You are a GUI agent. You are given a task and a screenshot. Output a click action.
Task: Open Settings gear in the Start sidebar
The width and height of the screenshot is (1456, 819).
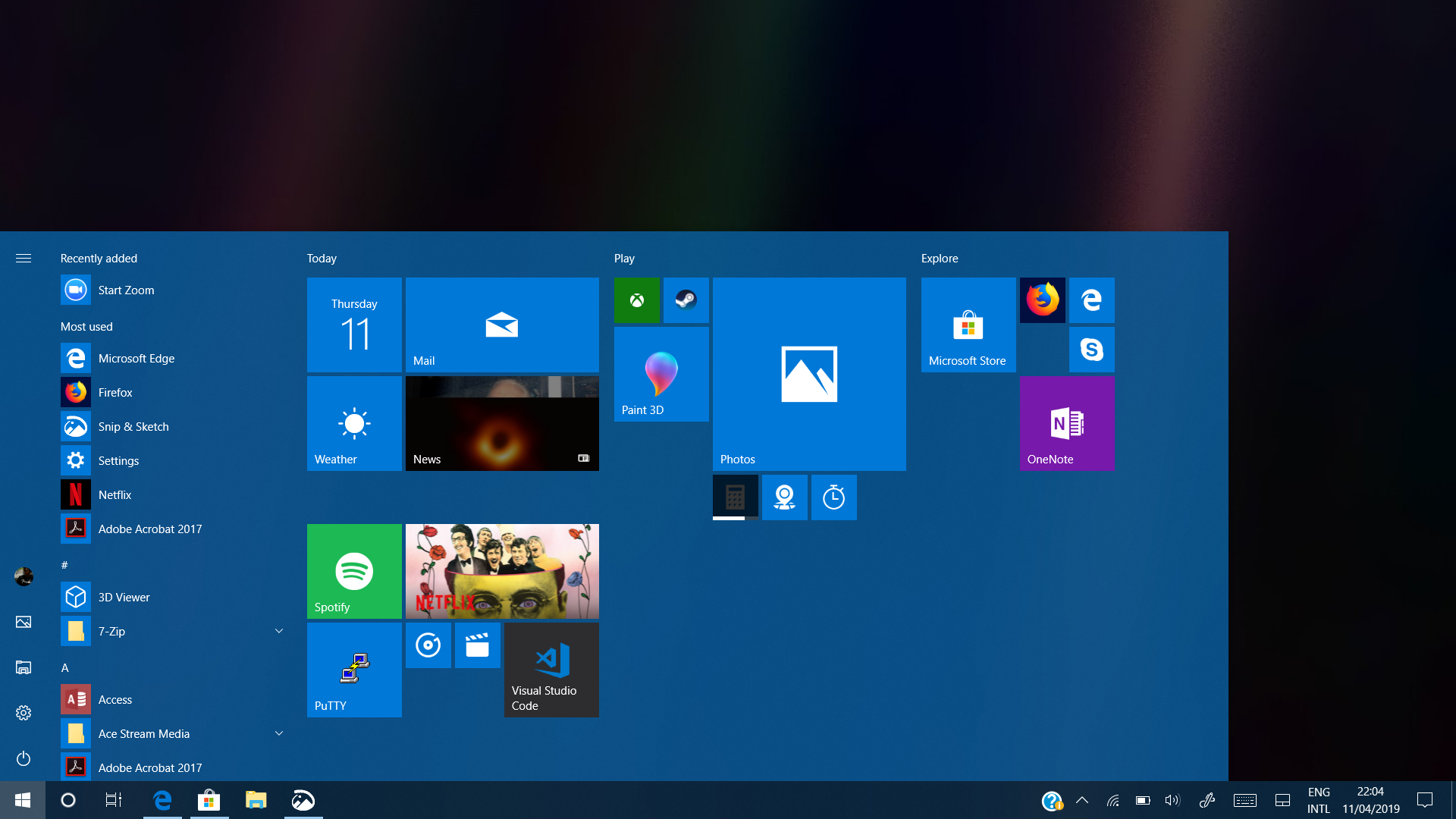(24, 713)
